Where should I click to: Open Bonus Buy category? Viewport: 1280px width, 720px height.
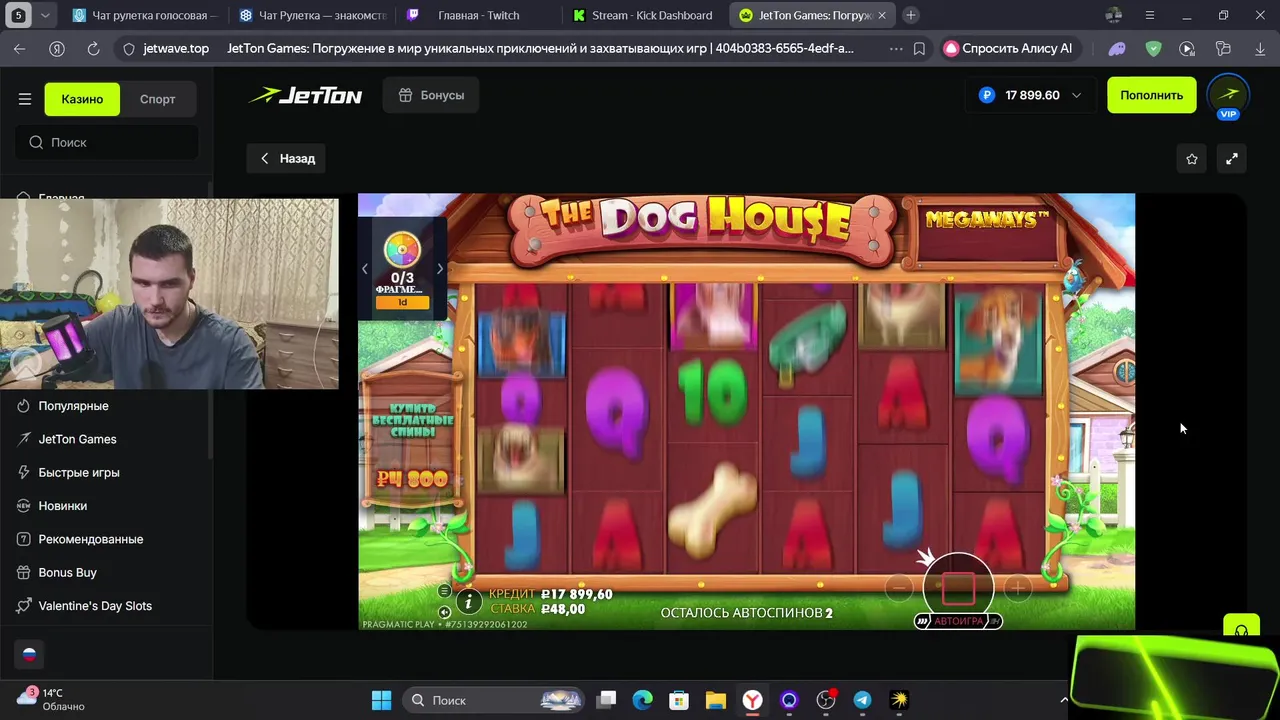tap(67, 572)
